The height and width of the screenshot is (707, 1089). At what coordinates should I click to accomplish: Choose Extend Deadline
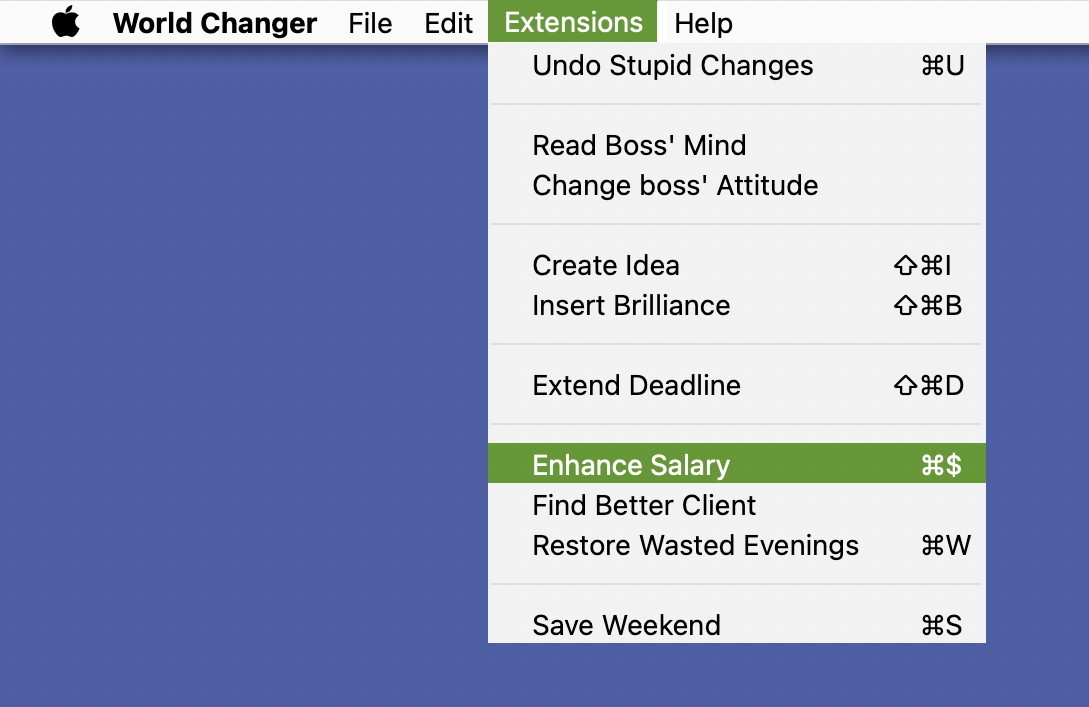[x=636, y=386]
